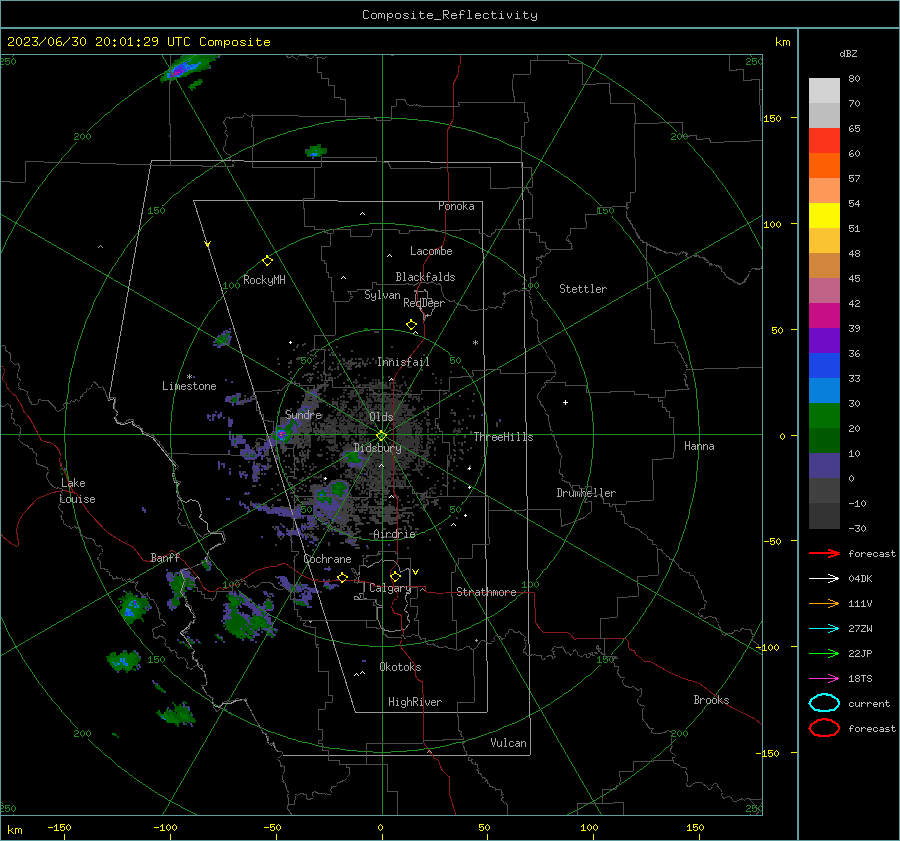The height and width of the screenshot is (841, 900).
Task: Click the Drumheller label
Action: pyautogui.click(x=586, y=493)
